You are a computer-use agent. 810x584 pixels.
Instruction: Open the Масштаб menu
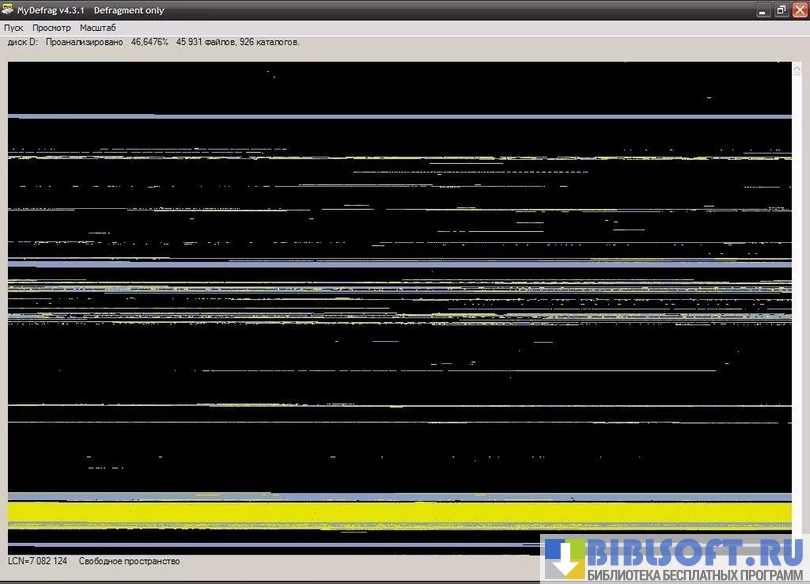coord(98,28)
